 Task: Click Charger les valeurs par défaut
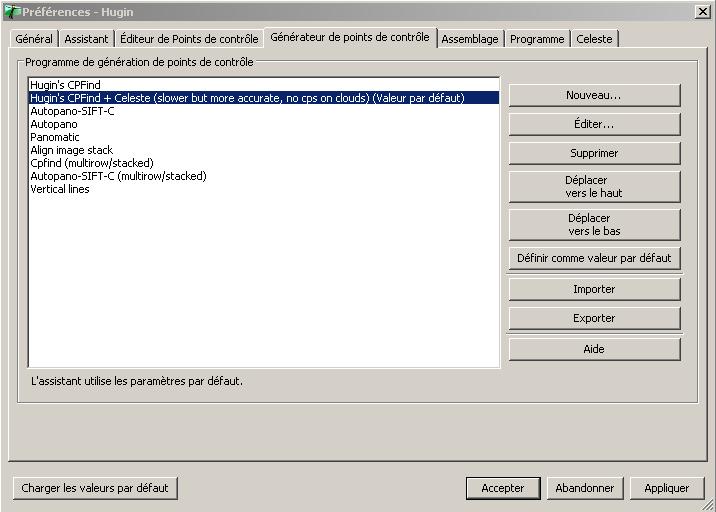coord(95,488)
